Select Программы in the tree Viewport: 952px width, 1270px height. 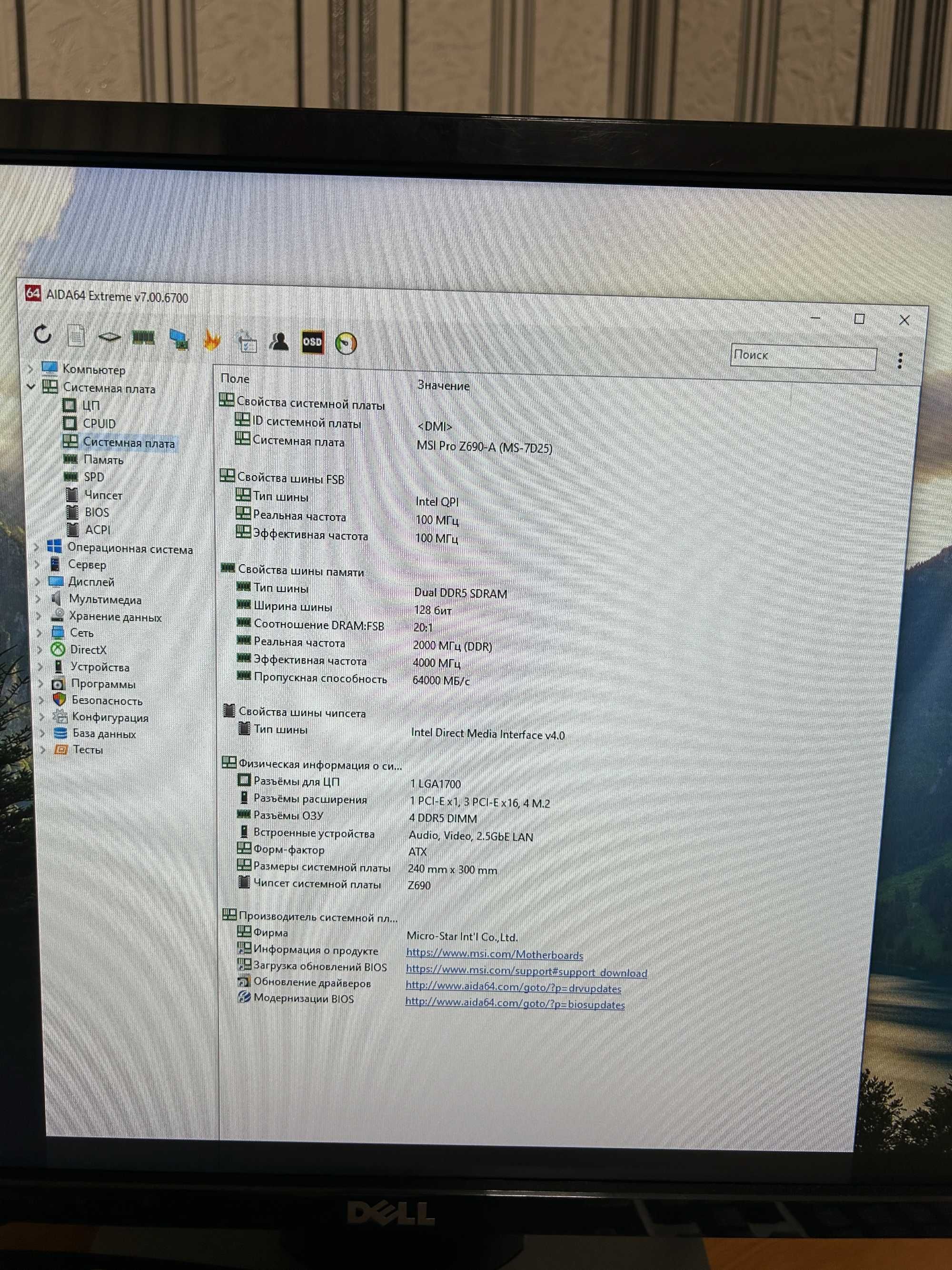coord(103,684)
